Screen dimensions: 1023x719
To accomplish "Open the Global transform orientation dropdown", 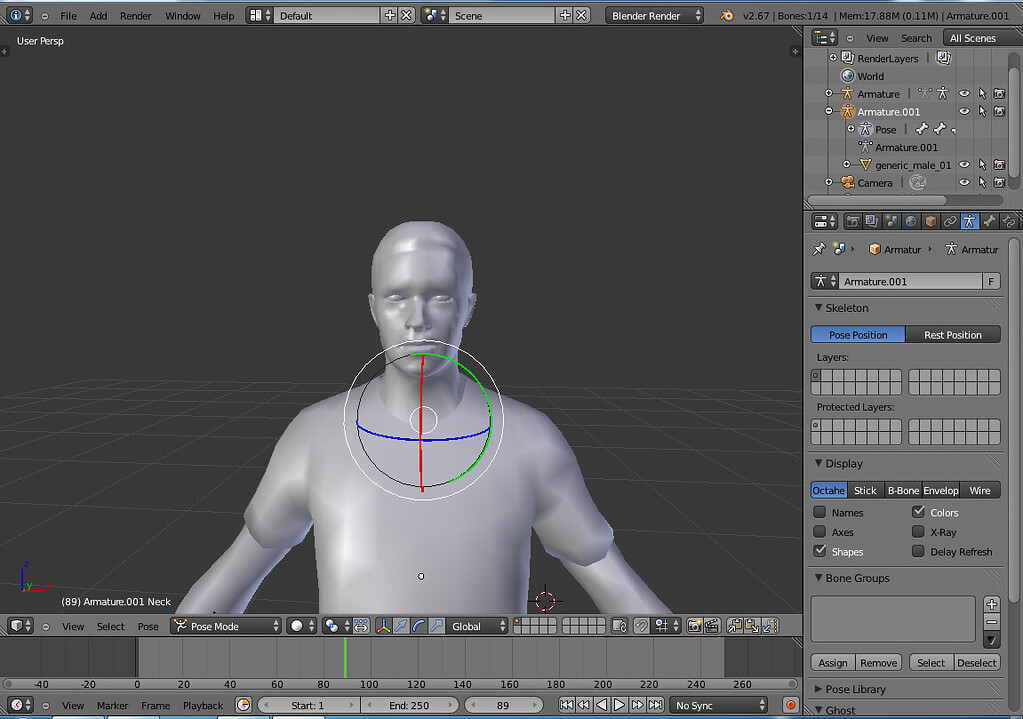I will tap(476, 626).
